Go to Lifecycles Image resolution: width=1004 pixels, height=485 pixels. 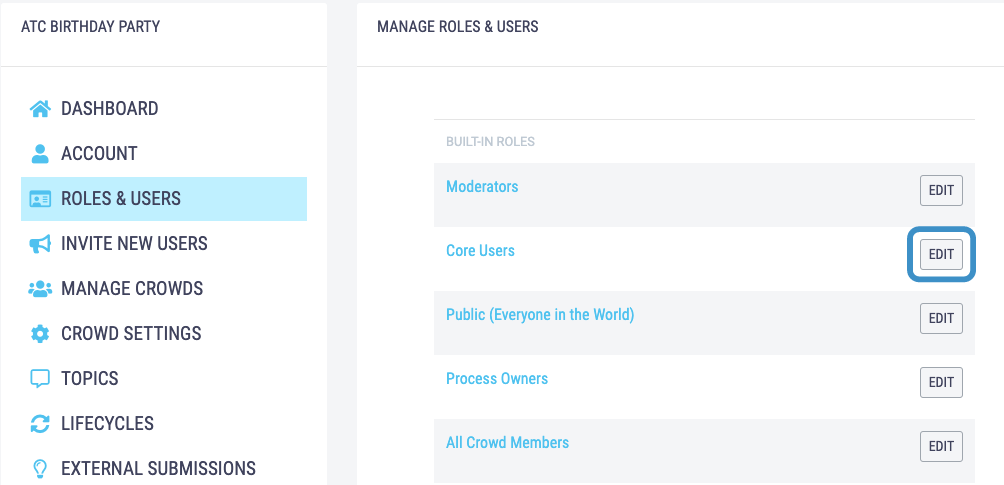coord(108,423)
